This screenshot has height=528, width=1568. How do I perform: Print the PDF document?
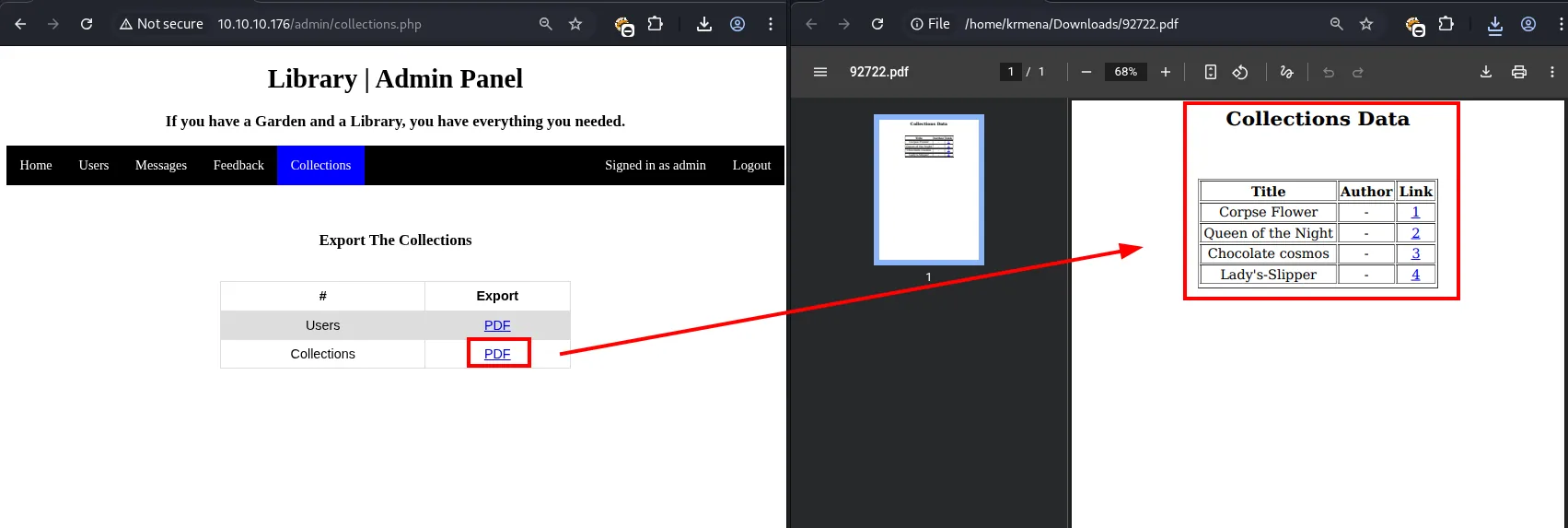coord(1519,72)
